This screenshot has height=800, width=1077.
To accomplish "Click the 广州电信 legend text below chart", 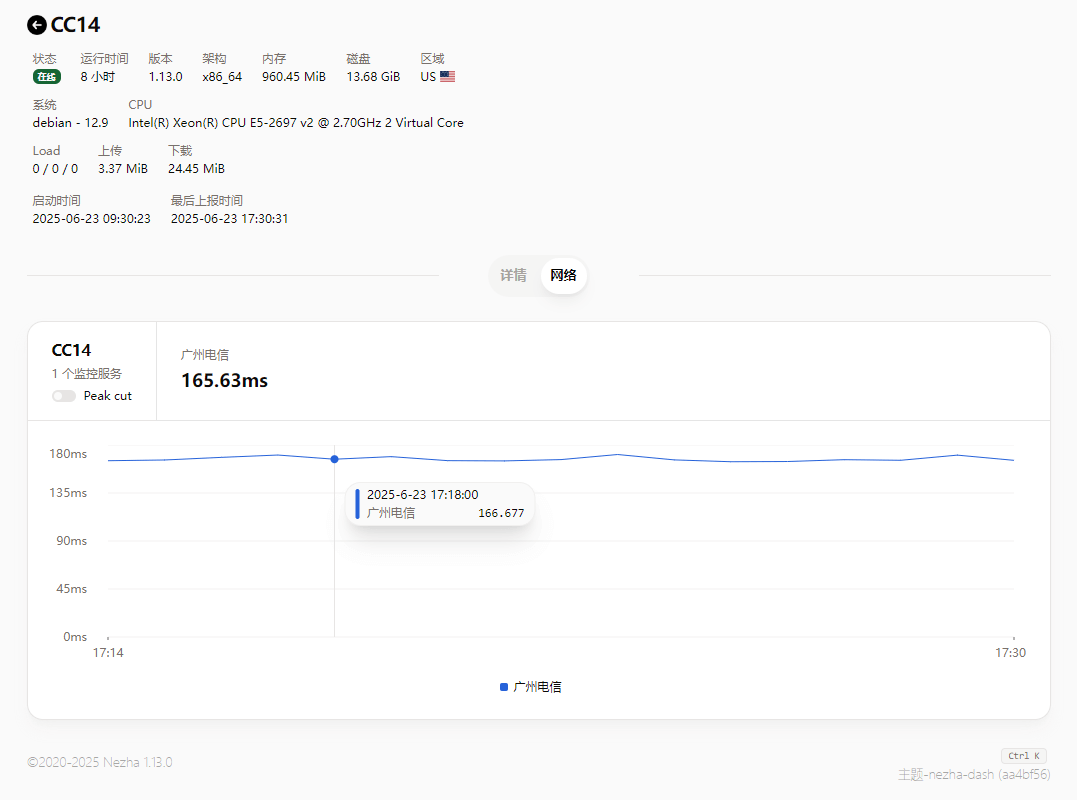I will [x=537, y=687].
